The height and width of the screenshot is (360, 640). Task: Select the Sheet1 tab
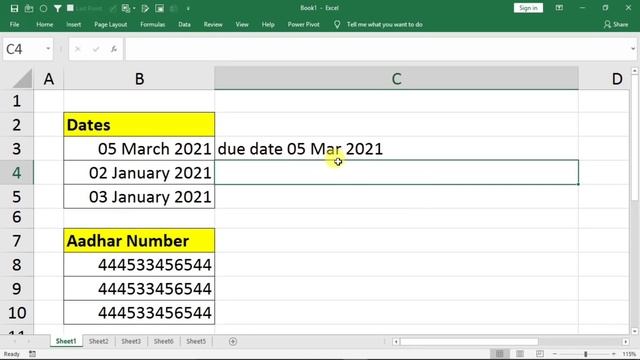(66, 341)
